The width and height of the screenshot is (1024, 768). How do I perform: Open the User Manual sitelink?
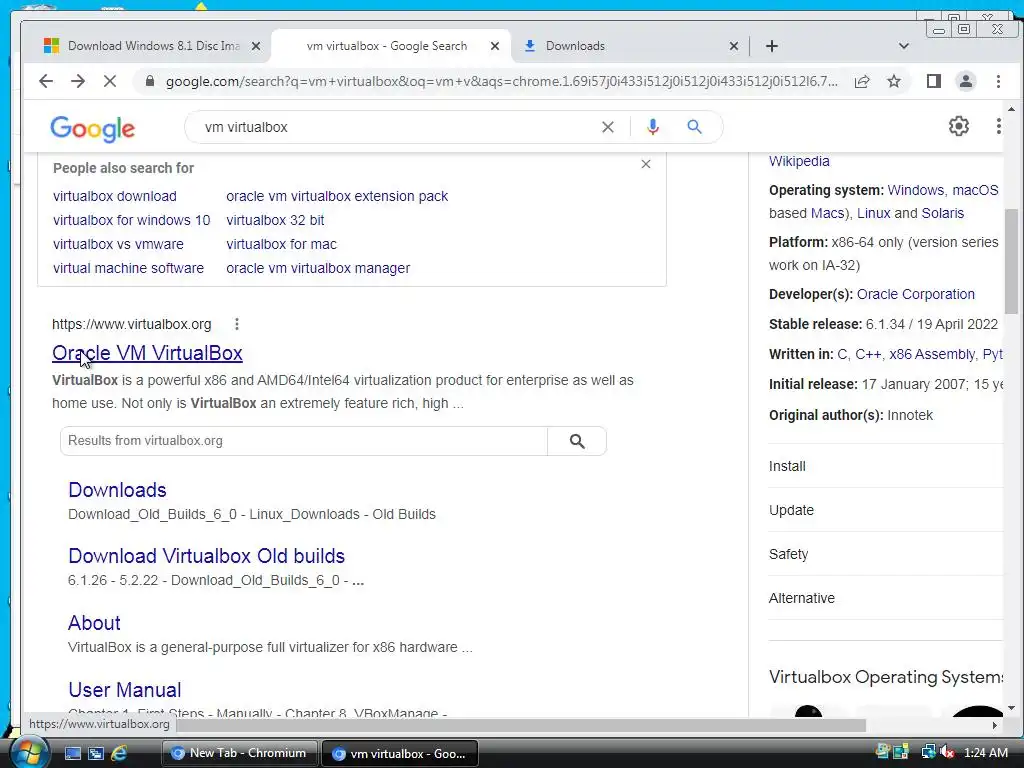pos(124,690)
